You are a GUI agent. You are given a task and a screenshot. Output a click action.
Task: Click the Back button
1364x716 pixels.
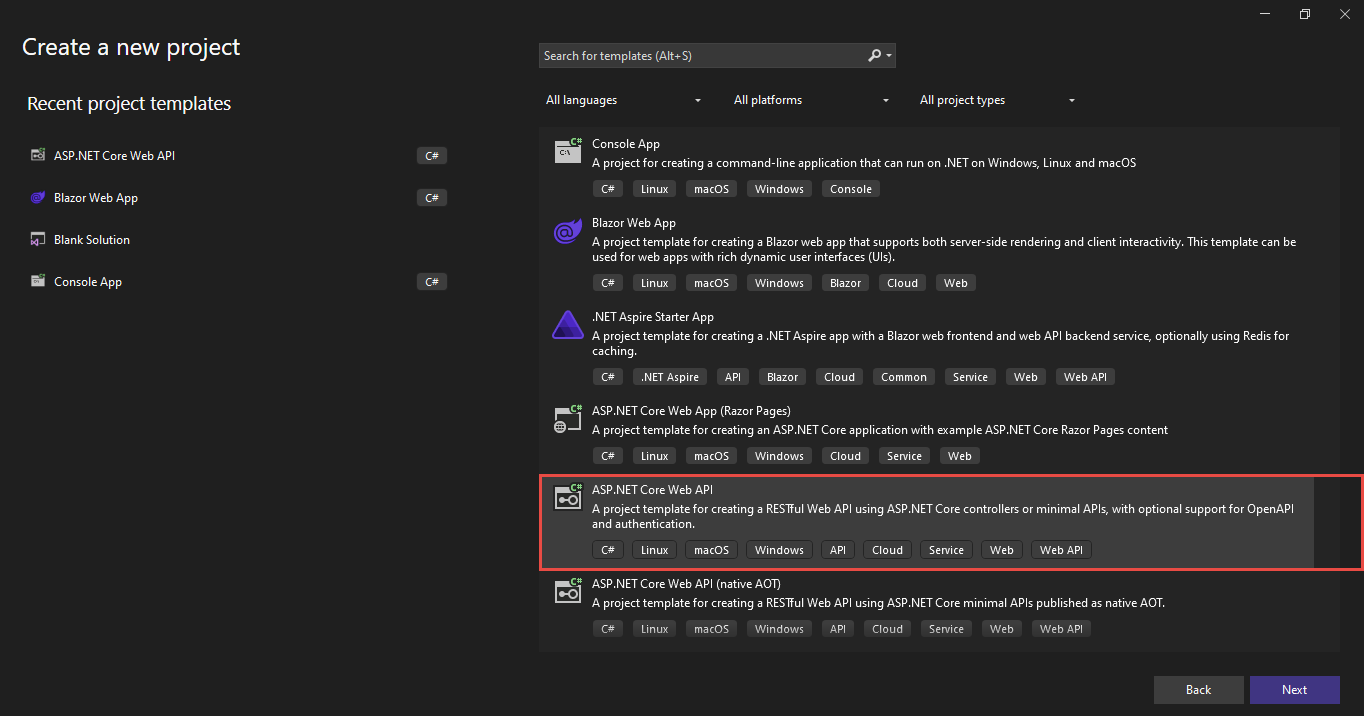[1198, 689]
